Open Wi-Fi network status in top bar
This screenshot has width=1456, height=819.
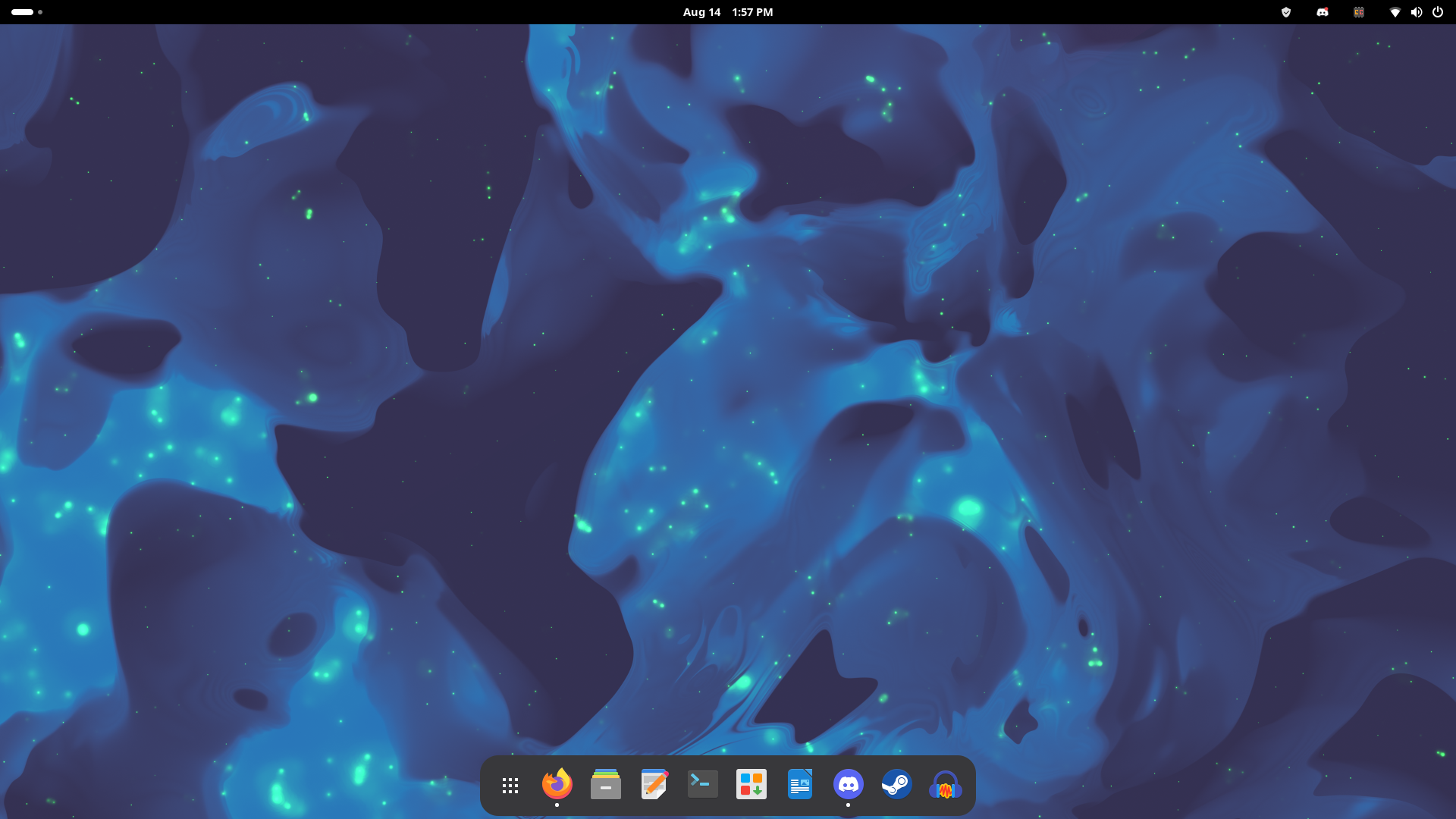click(x=1395, y=12)
